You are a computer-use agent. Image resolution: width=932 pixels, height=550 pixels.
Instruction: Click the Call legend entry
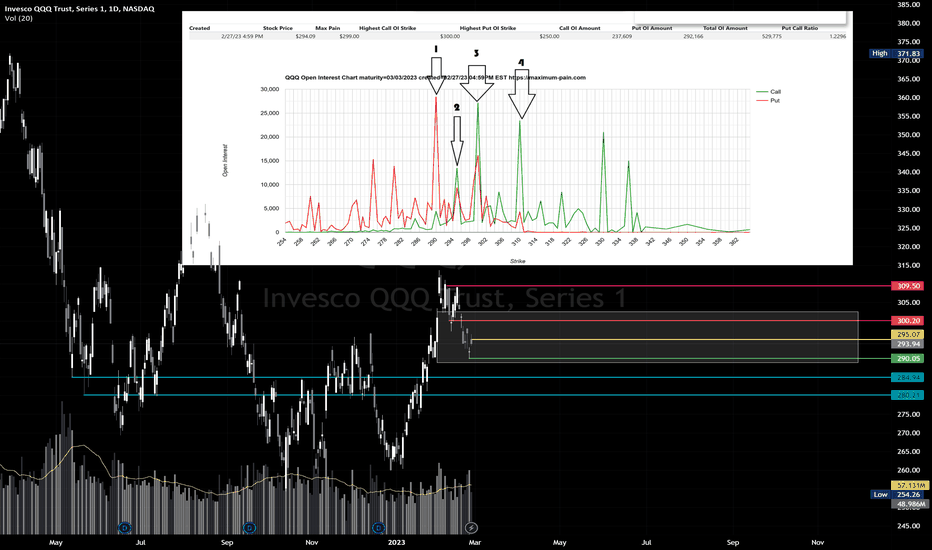769,92
